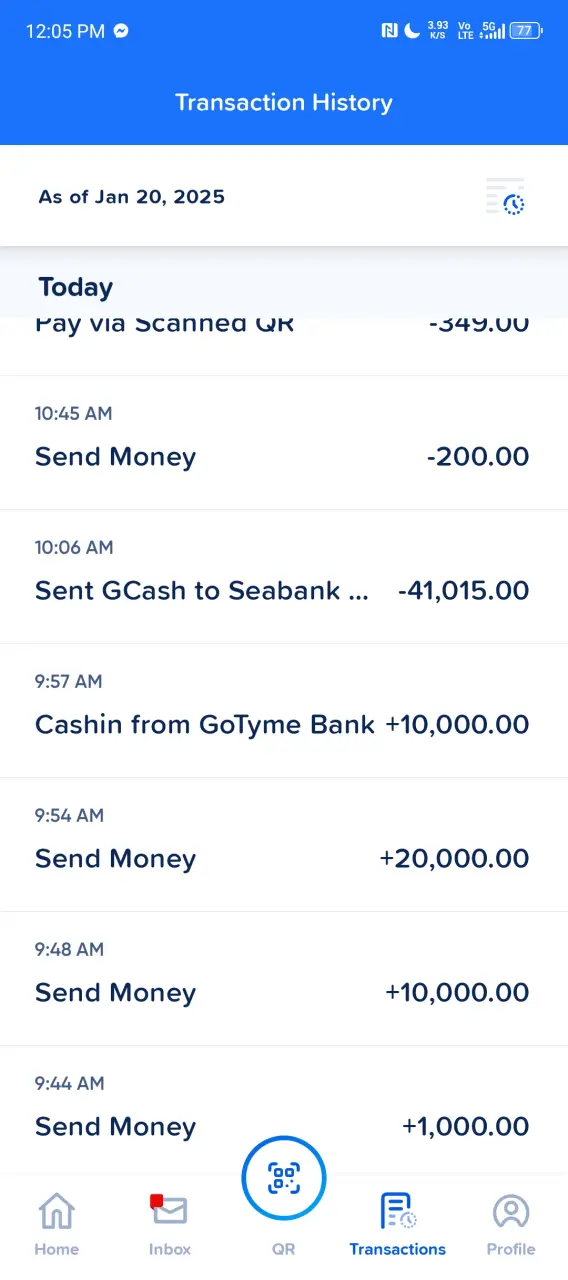Tap the As of Jan 20, 2025 text
This screenshot has height=1280, width=568.
pos(132,197)
